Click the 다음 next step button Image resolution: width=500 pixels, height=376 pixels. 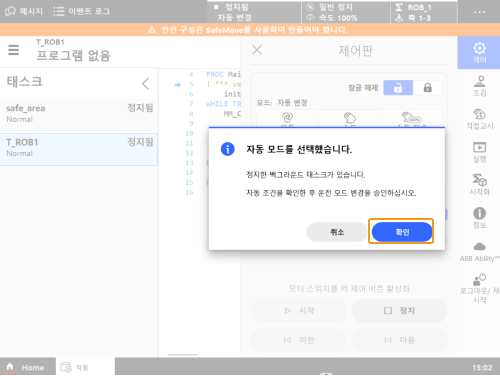399,340
